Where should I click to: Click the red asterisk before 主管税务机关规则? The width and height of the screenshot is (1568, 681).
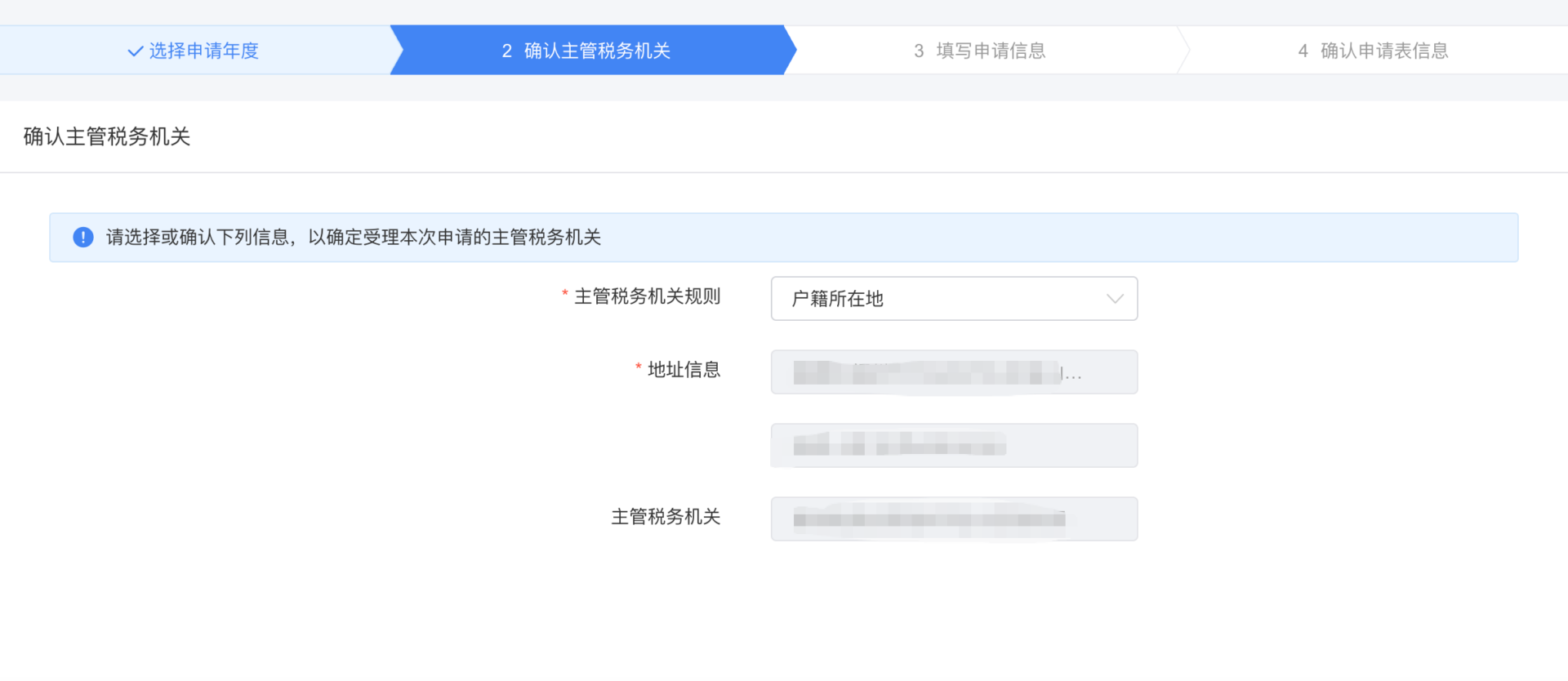pos(564,295)
